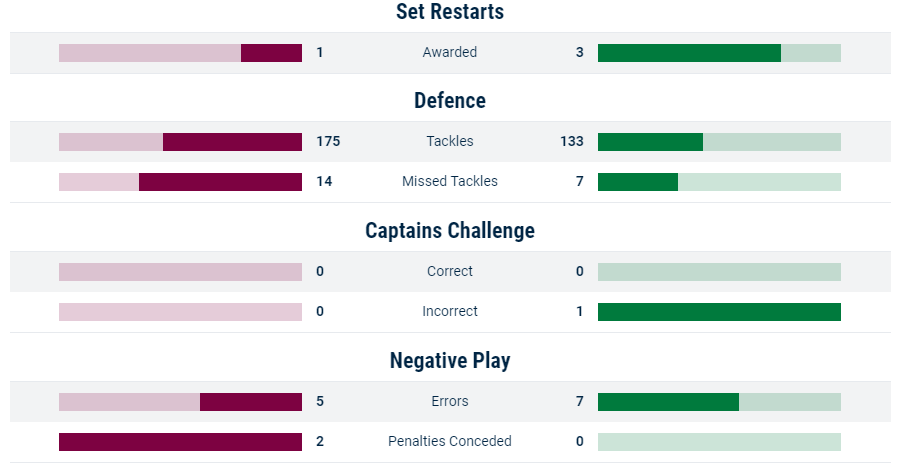
Task: Click the maroon Awarded bar showing 1
Action: coord(180,53)
